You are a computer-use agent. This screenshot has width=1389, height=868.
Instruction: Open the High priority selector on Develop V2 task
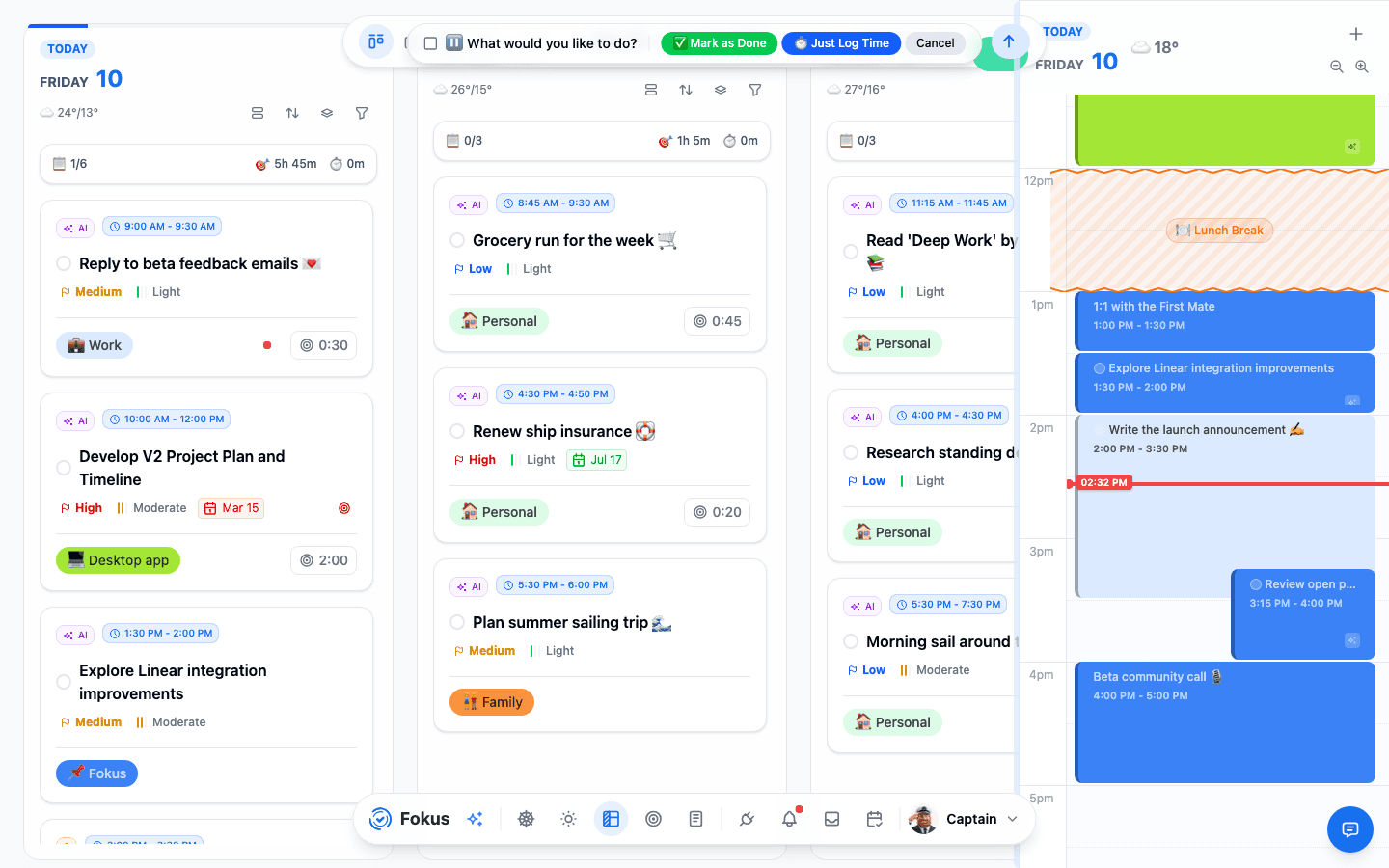81,508
